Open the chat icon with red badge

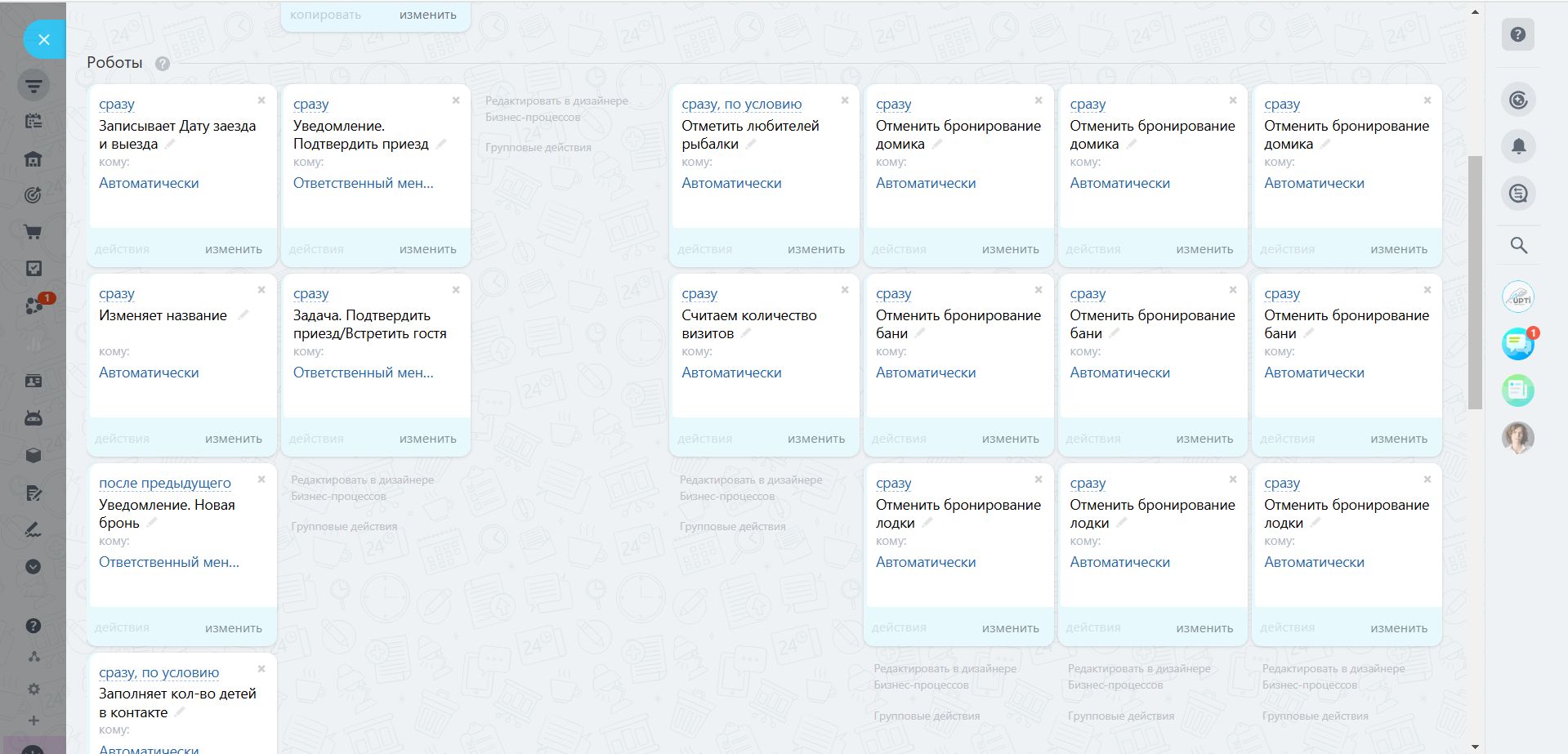[x=1518, y=344]
